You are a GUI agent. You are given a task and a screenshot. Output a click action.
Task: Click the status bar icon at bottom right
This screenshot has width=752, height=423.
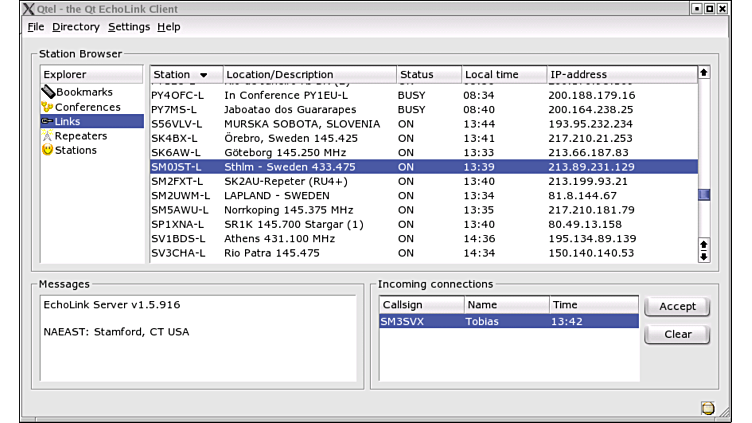tap(708, 408)
